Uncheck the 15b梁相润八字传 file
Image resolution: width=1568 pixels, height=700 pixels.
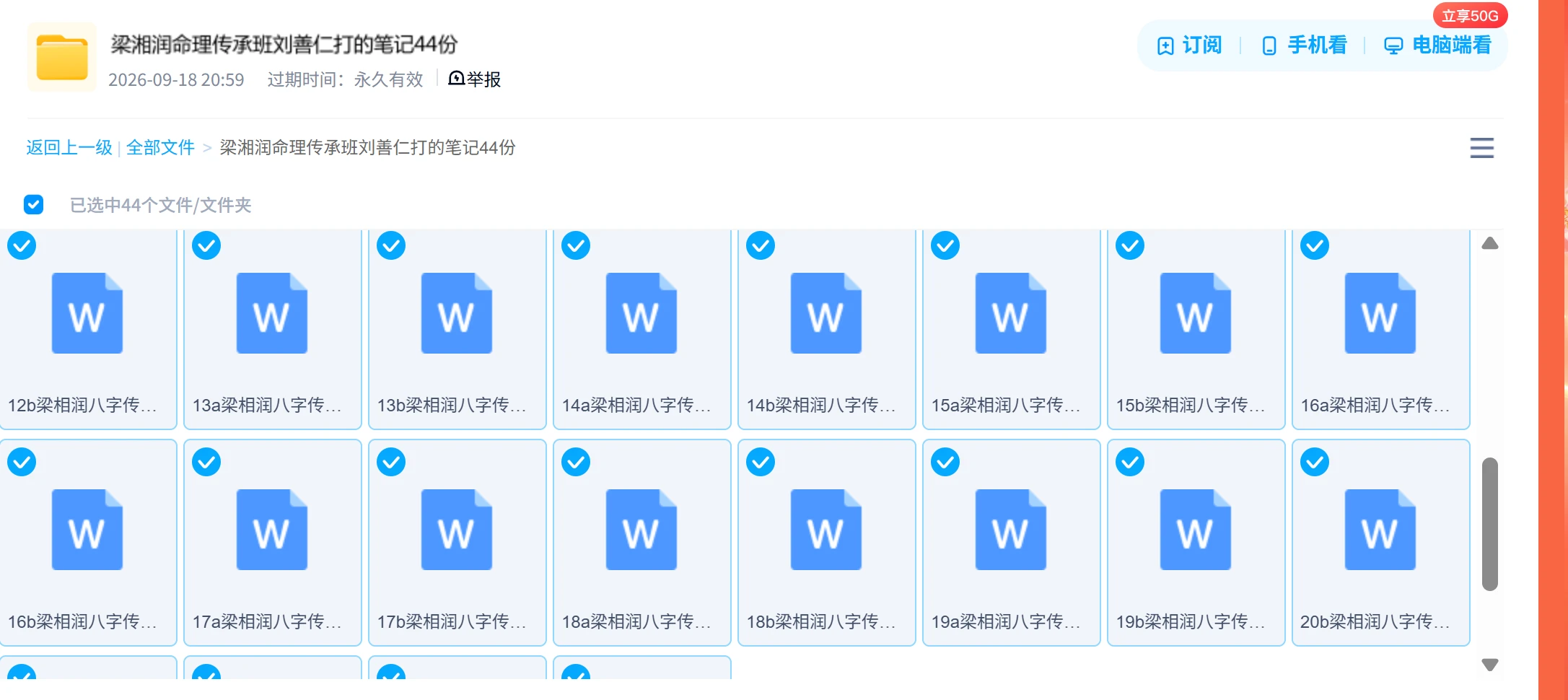[1130, 245]
